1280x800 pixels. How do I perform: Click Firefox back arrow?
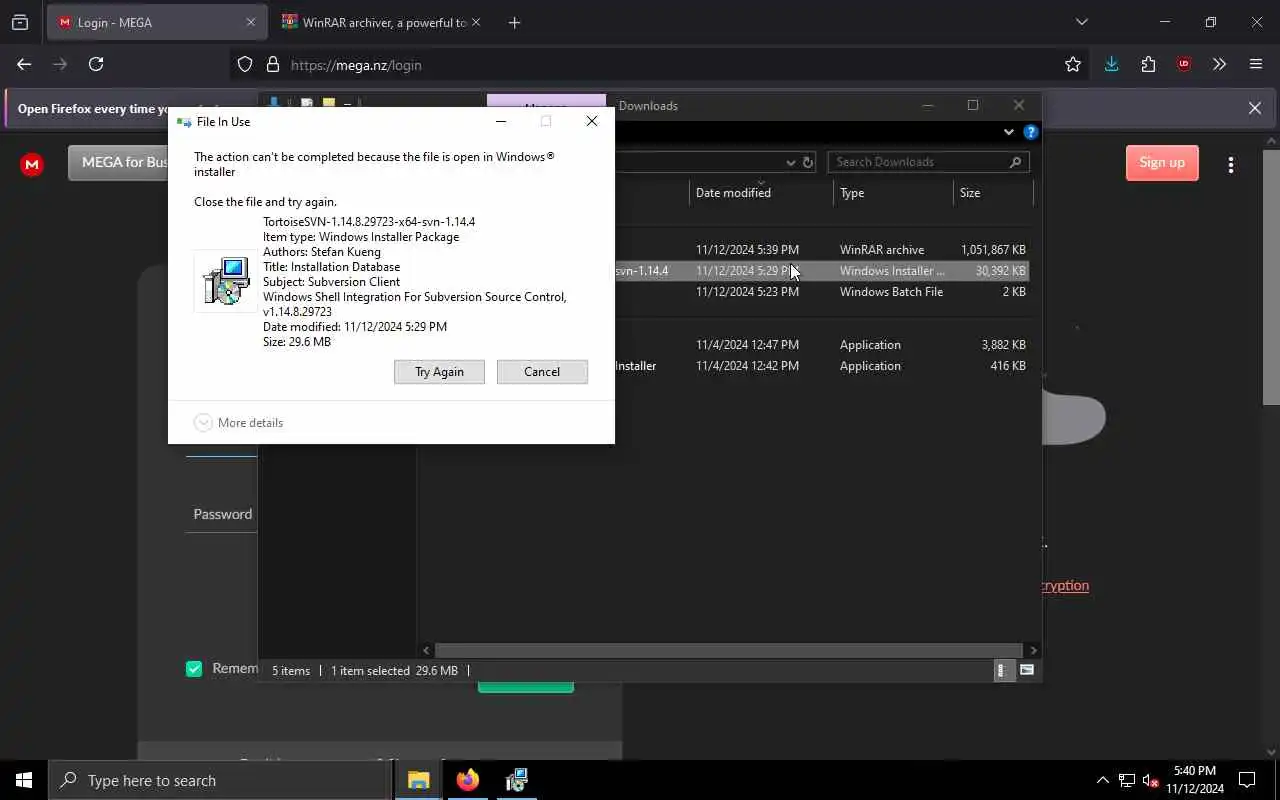point(24,64)
